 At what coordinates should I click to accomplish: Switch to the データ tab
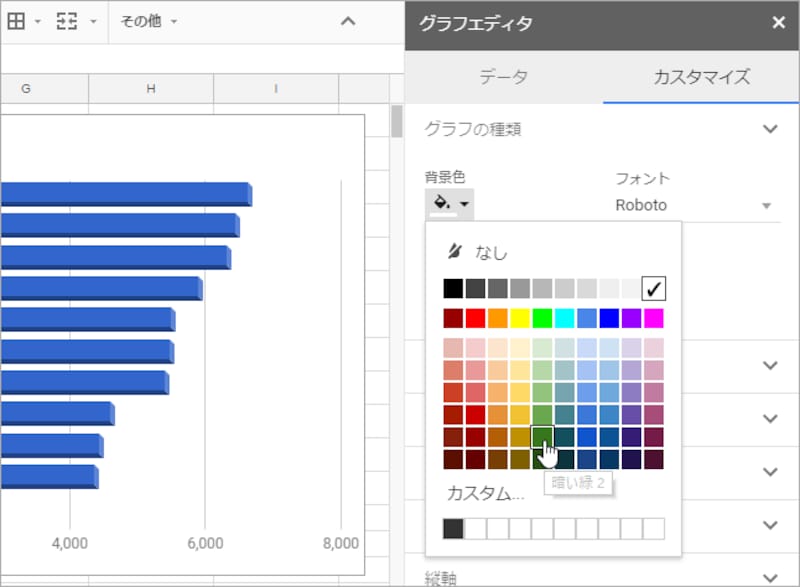pyautogui.click(x=505, y=76)
